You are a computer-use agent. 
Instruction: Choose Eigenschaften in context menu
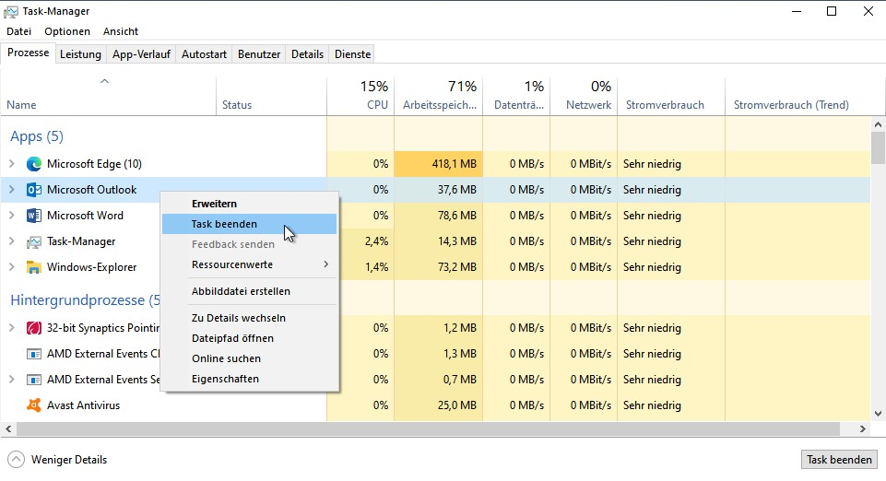click(x=249, y=379)
